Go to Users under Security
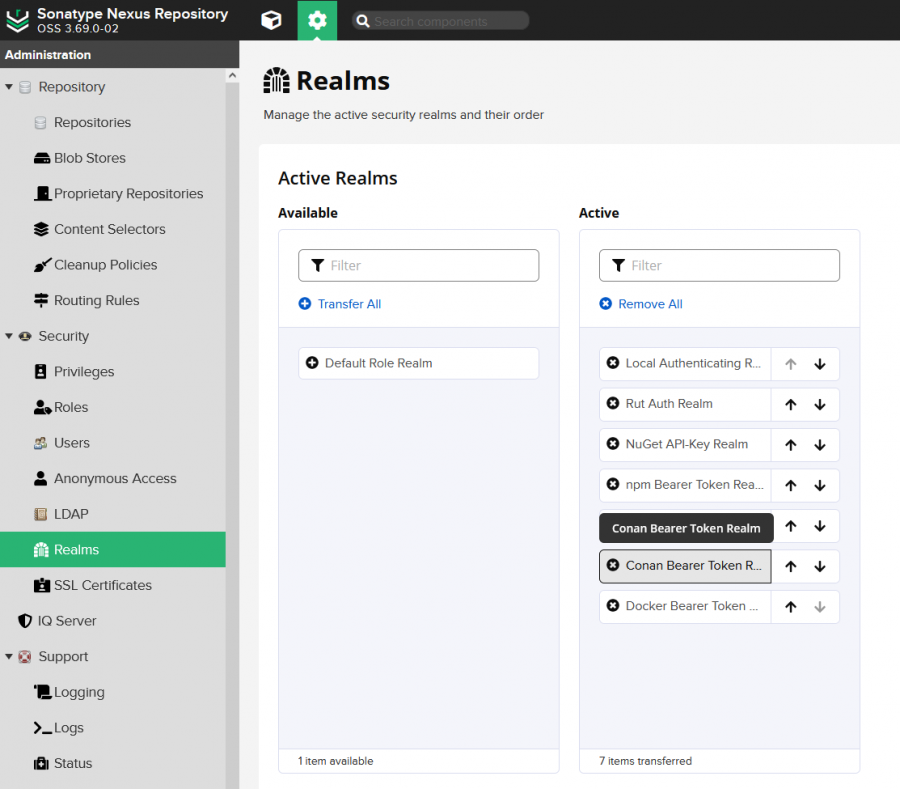 point(71,443)
